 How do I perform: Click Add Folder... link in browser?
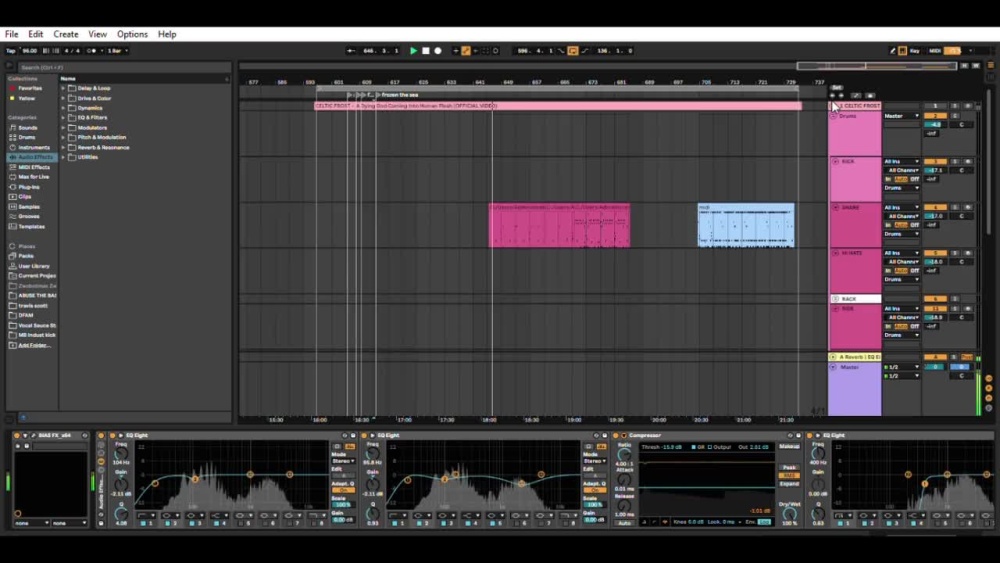point(33,346)
